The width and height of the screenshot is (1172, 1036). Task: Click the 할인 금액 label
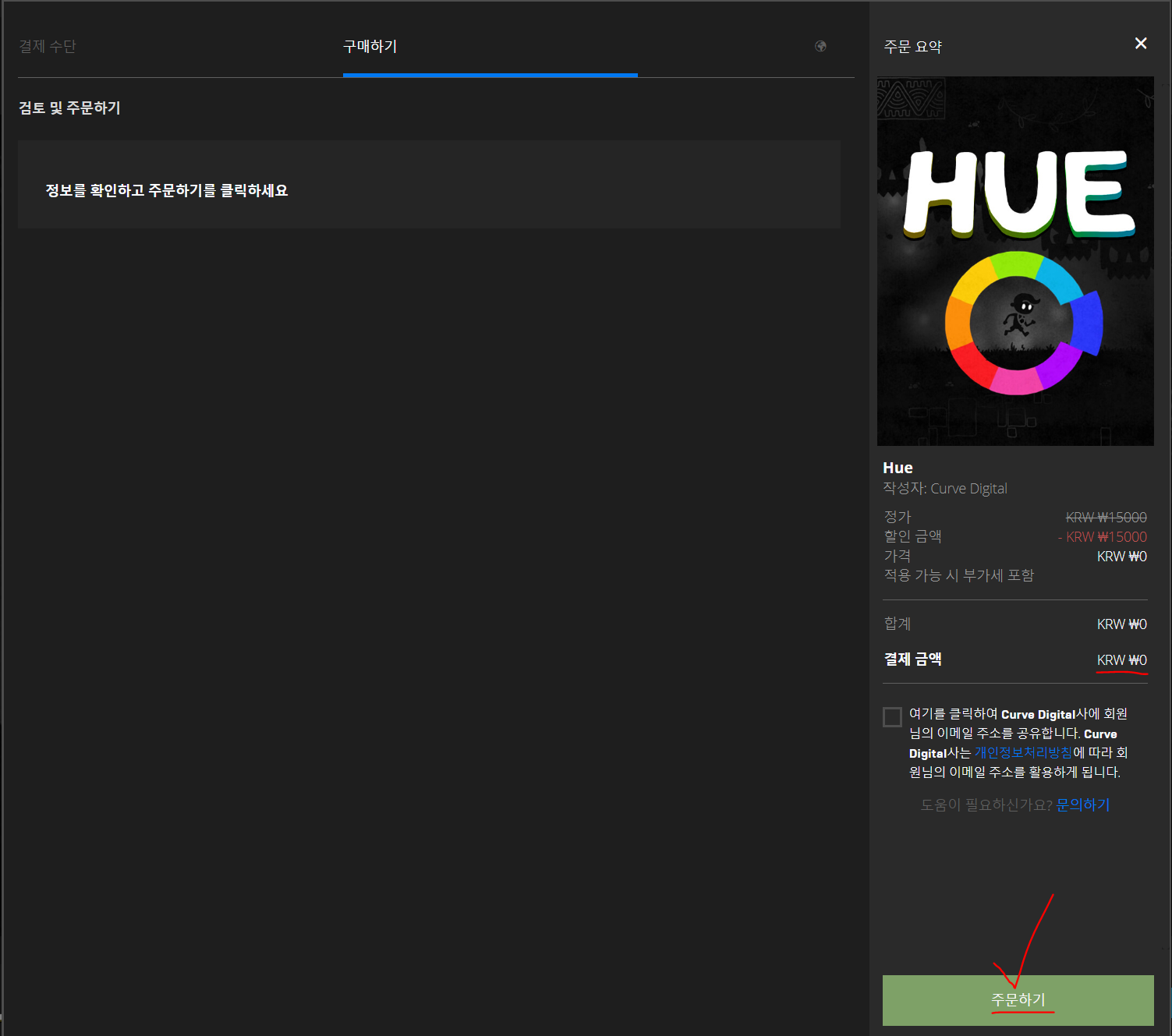913,536
